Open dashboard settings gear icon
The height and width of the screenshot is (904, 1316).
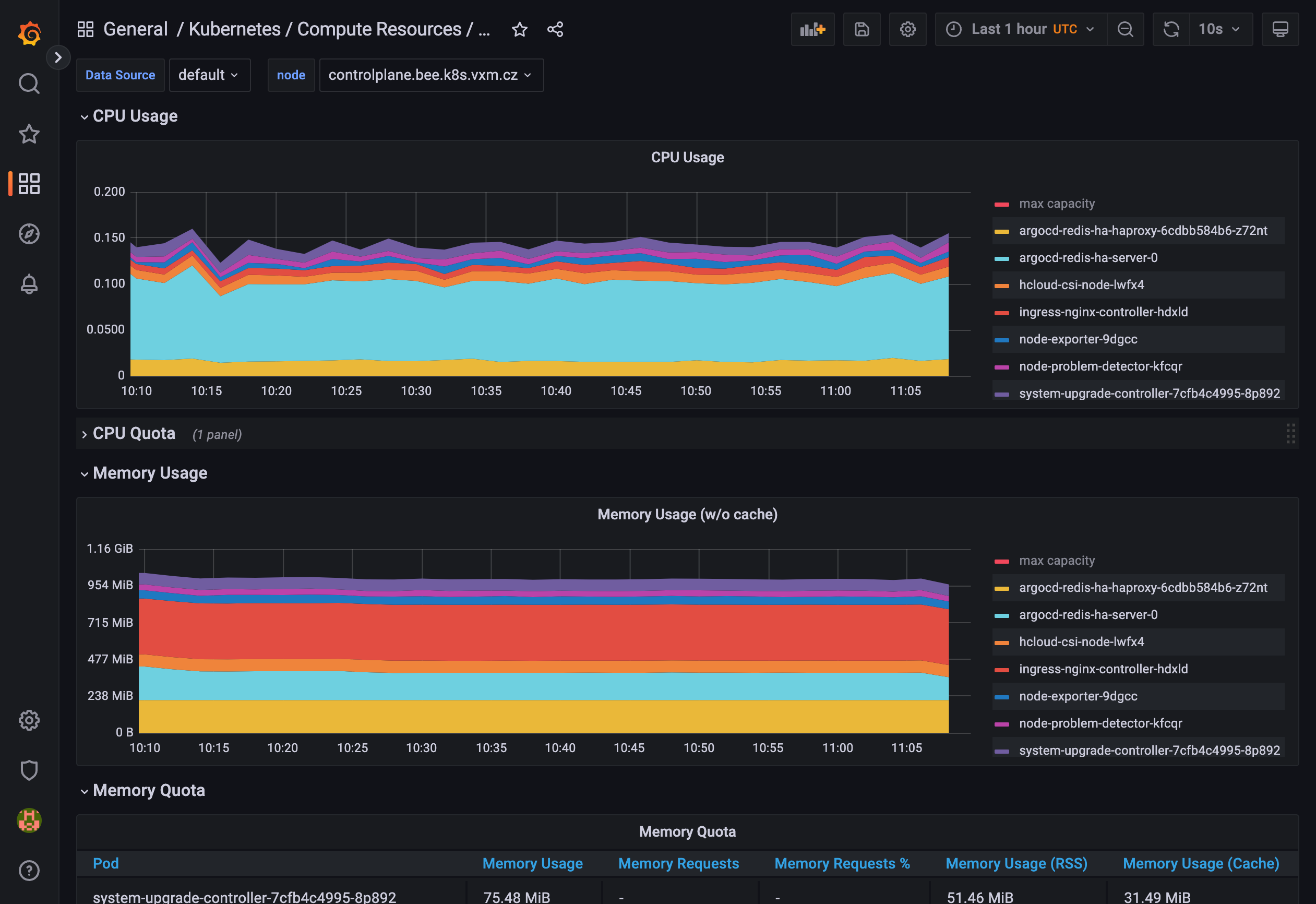pos(907,29)
